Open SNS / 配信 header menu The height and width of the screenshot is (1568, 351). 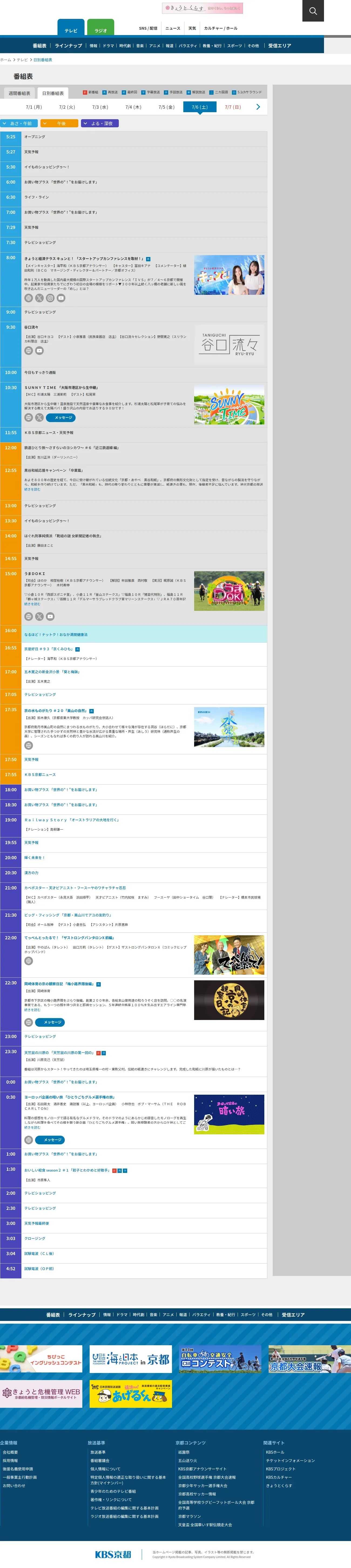click(148, 28)
